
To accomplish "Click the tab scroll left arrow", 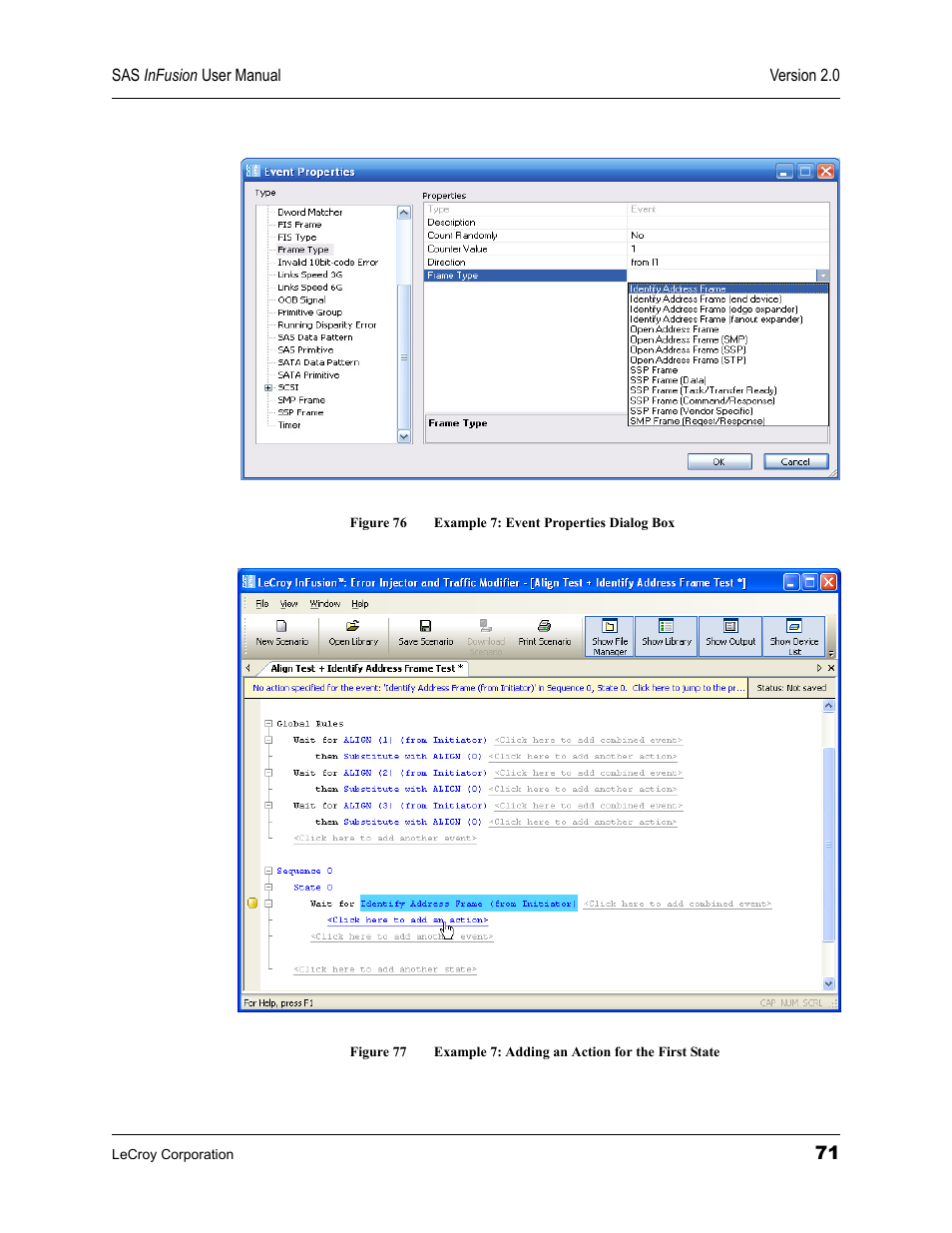I will (x=248, y=668).
